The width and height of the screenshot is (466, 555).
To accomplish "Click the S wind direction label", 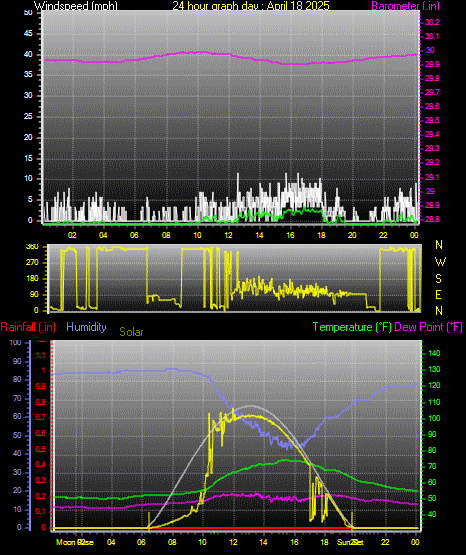I will pos(438,279).
